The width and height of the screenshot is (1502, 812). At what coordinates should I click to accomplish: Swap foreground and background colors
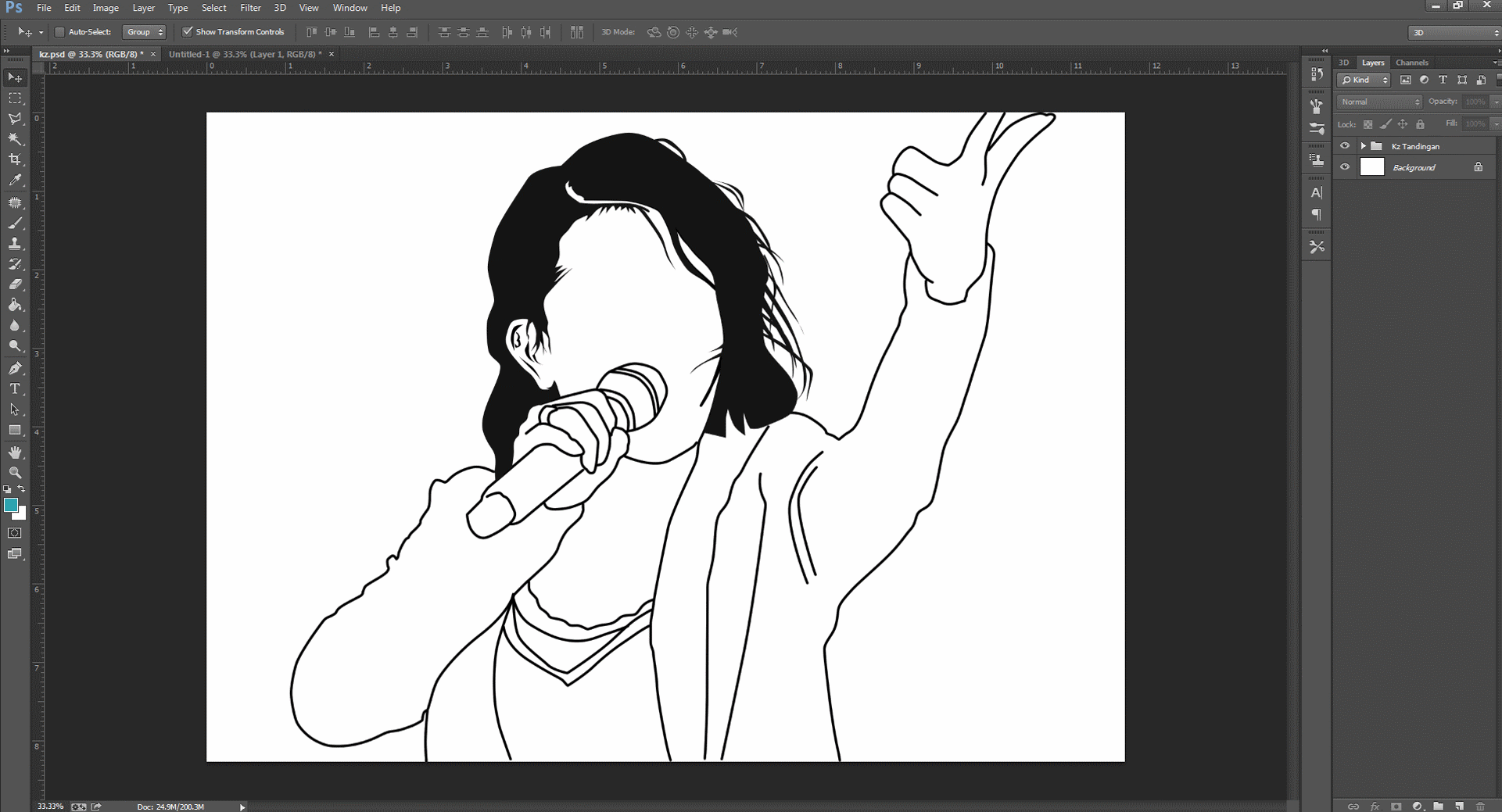(x=22, y=489)
